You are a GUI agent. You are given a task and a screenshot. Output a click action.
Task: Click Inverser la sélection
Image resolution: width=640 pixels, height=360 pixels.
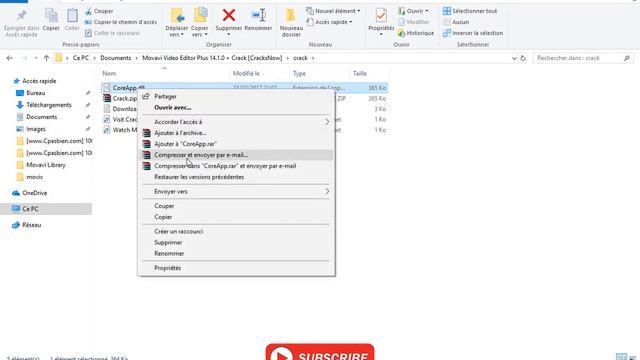[473, 33]
